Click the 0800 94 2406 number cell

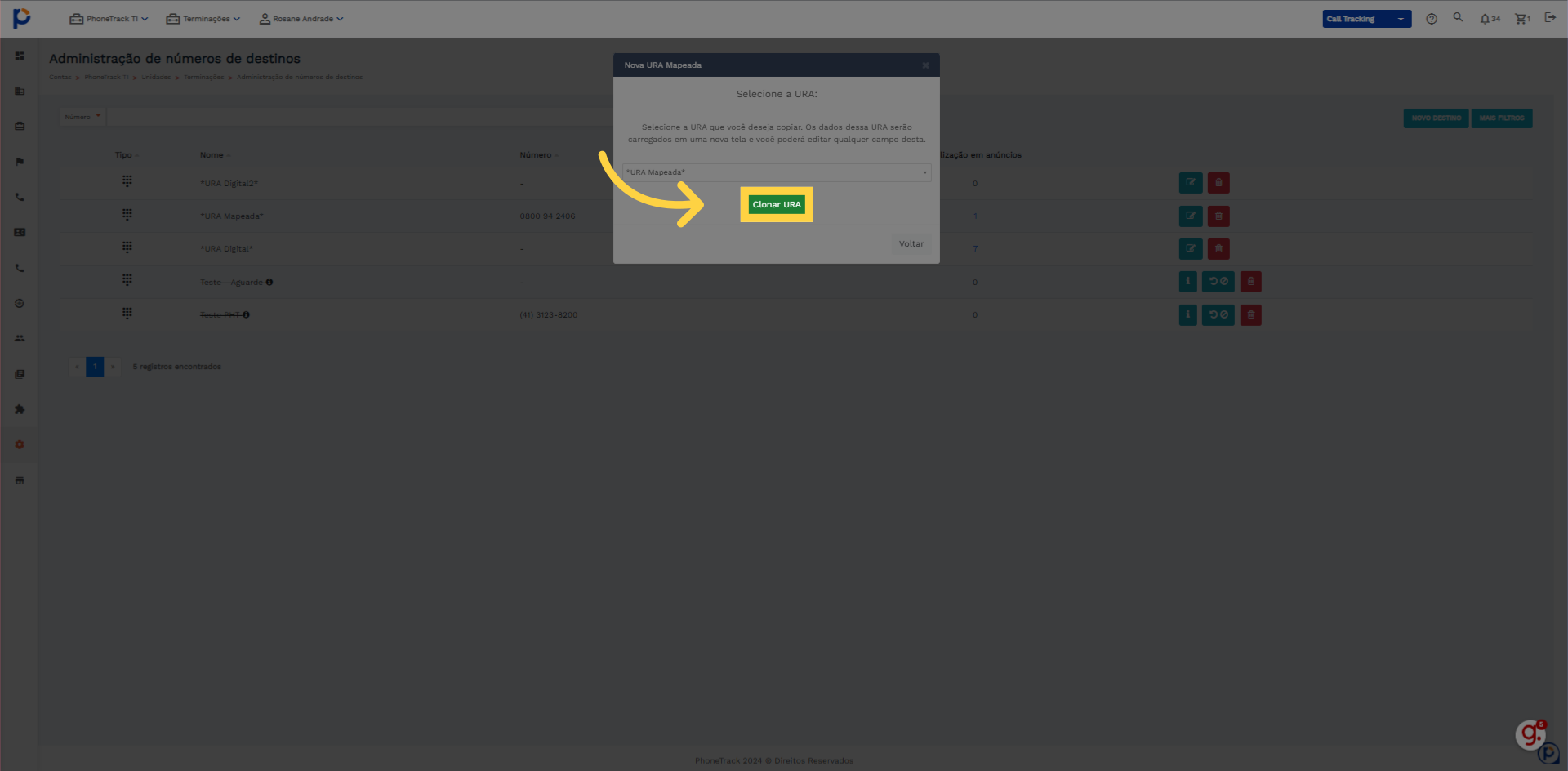tap(547, 216)
